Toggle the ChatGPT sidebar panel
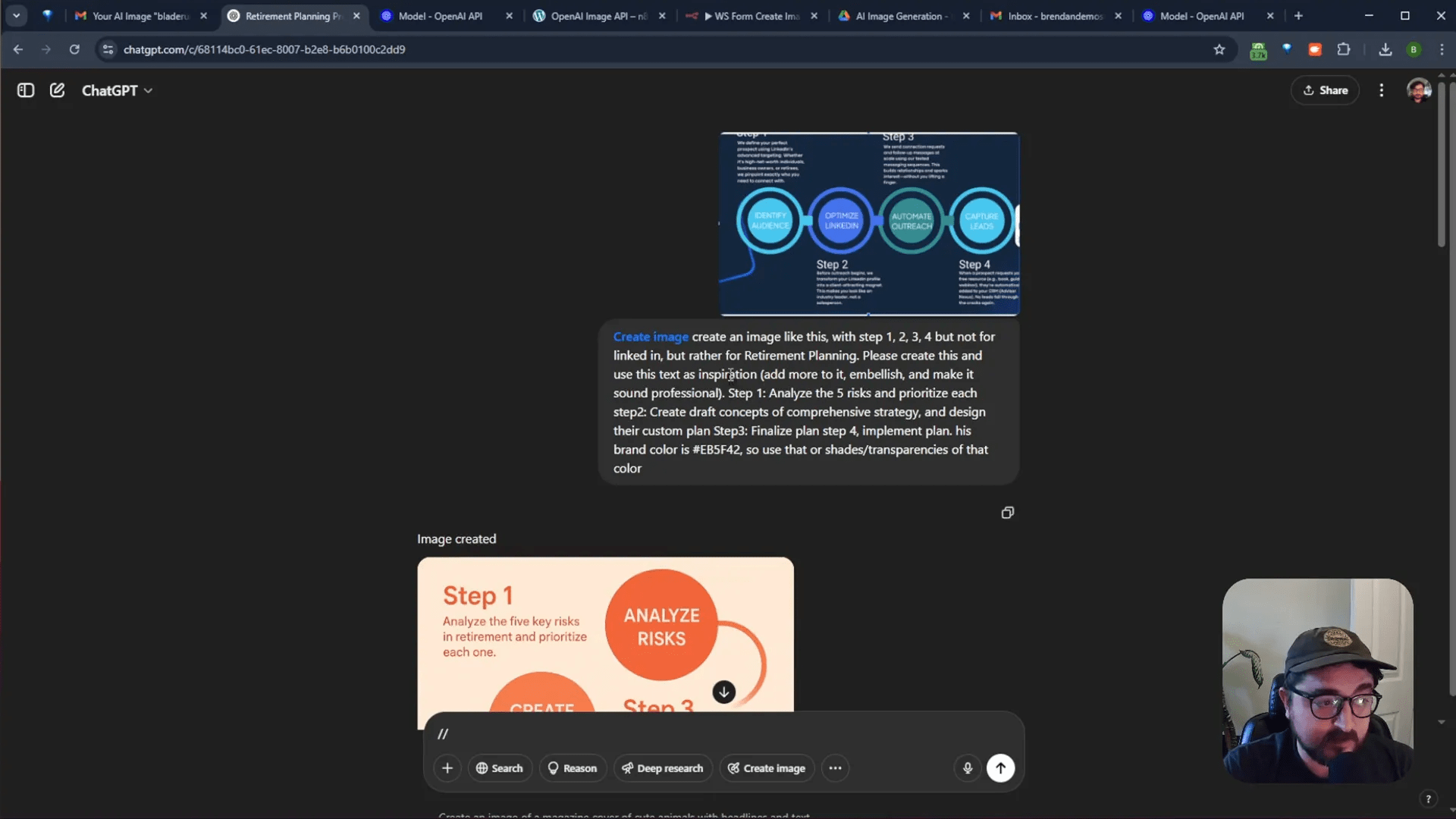Image resolution: width=1456 pixels, height=819 pixels. tap(26, 90)
